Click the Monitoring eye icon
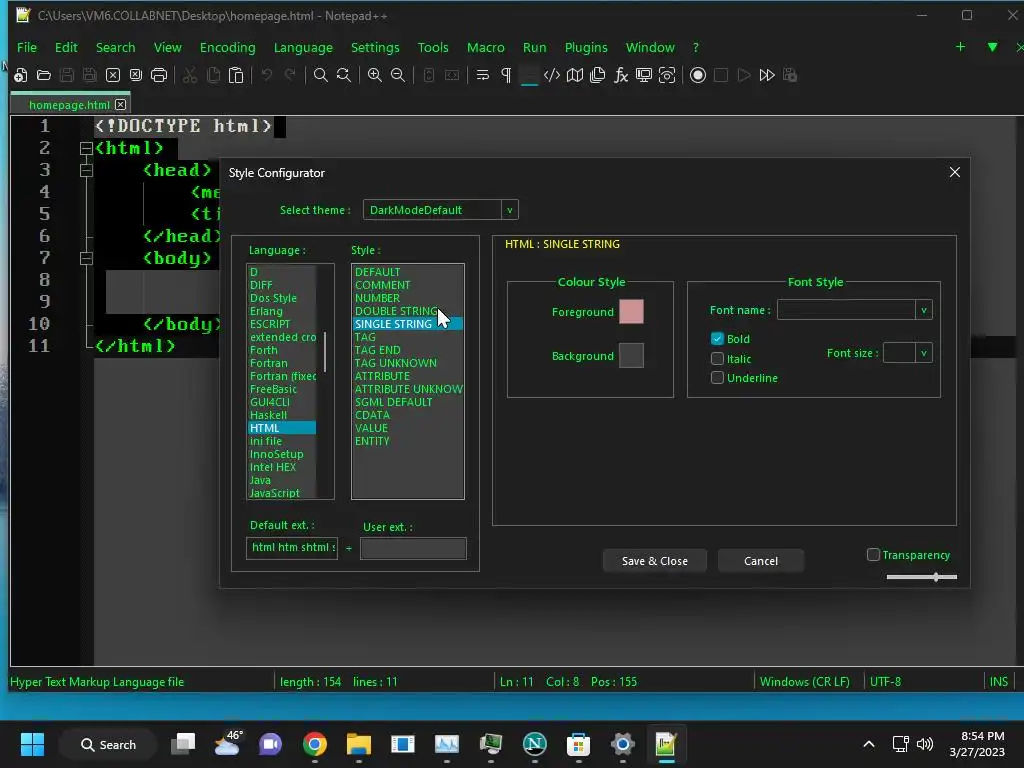 point(667,75)
